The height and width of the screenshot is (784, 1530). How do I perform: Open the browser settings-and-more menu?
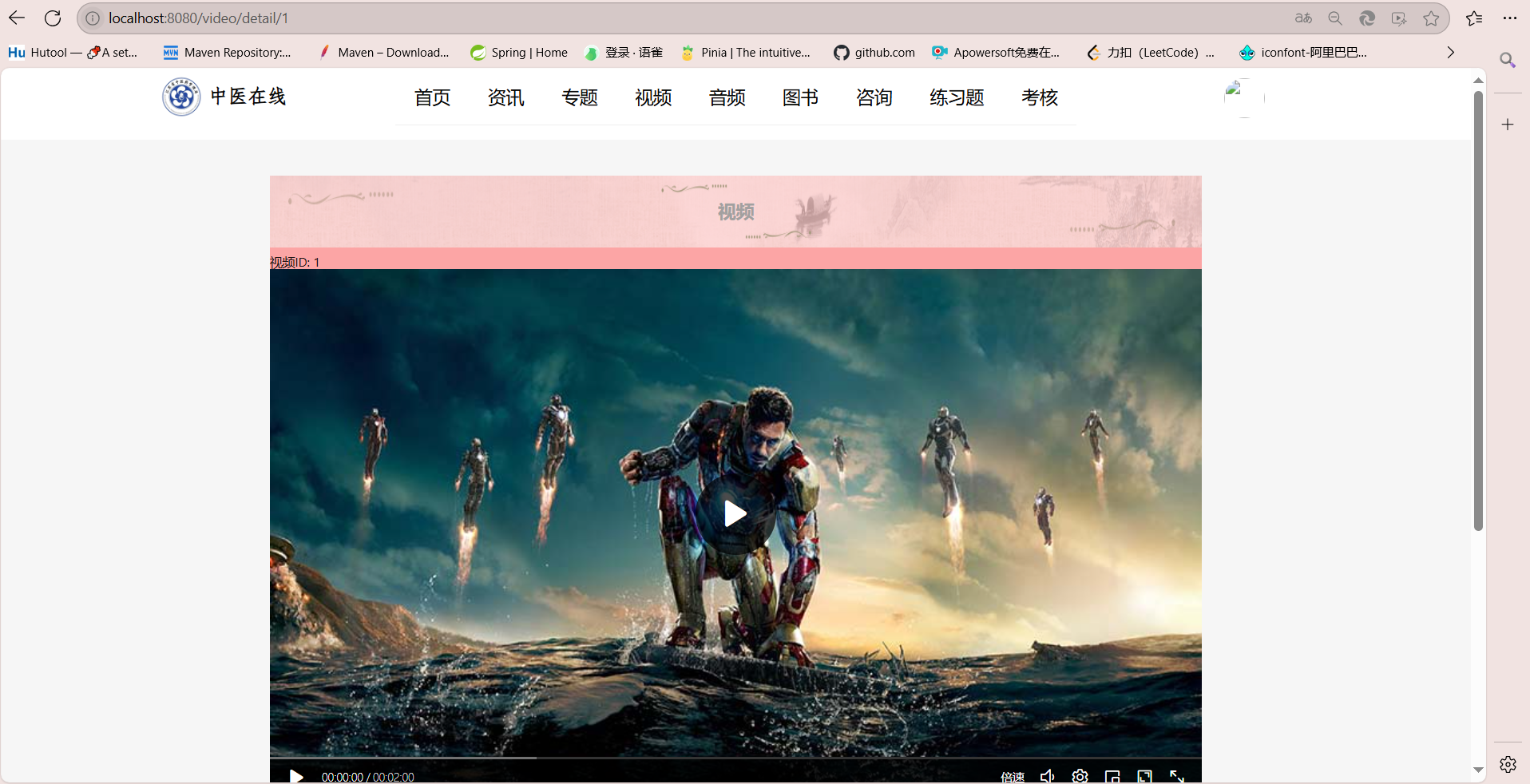point(1510,18)
